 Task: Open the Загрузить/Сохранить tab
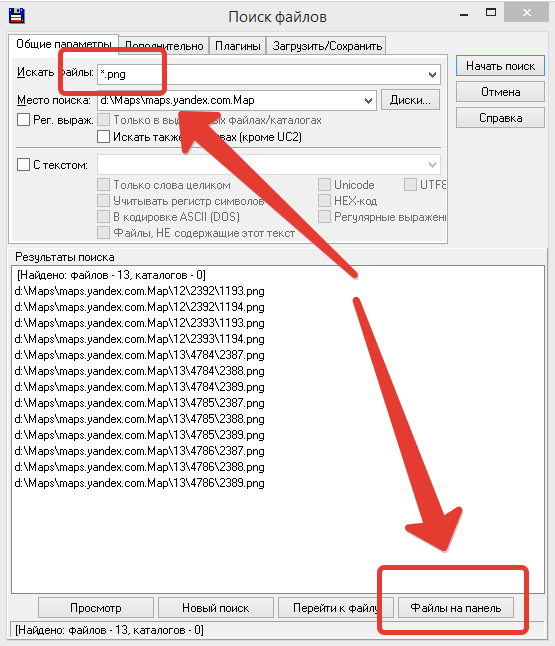coord(327,46)
